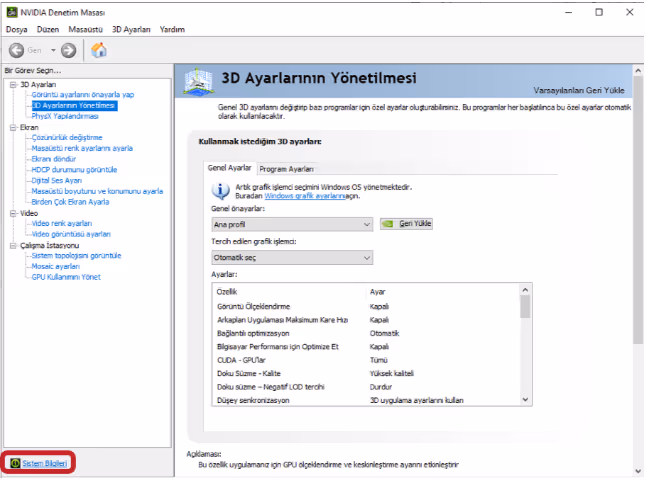Click the main panel scrollbar thumb
Screen dimensions: 646x480
(x=638, y=209)
